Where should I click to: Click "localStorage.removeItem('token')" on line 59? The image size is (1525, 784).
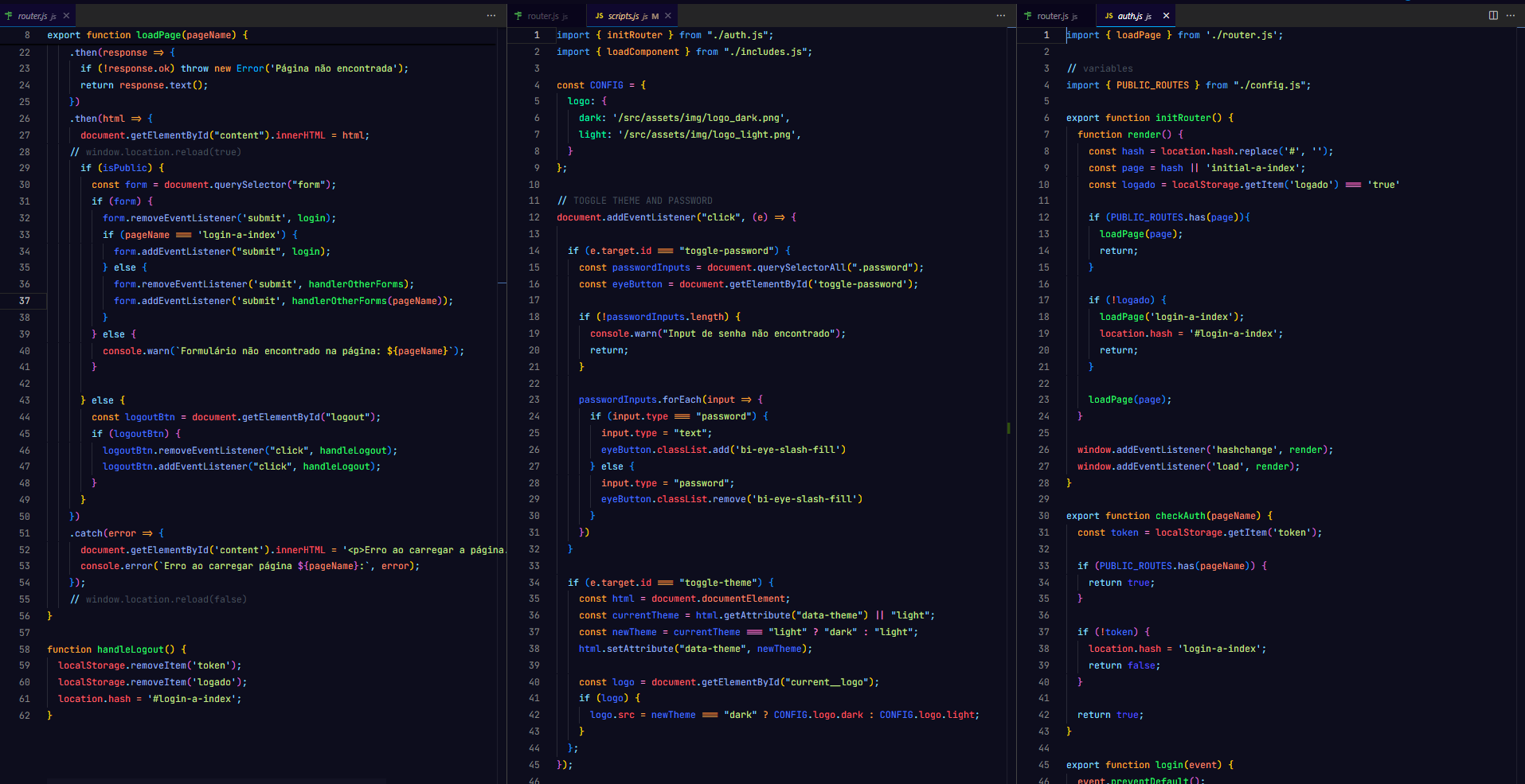point(150,665)
